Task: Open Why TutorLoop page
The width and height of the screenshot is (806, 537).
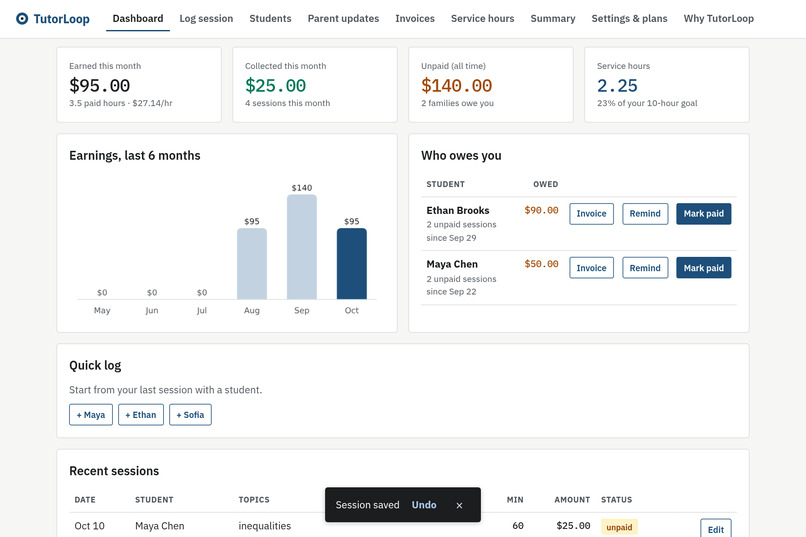Action: pyautogui.click(x=719, y=18)
